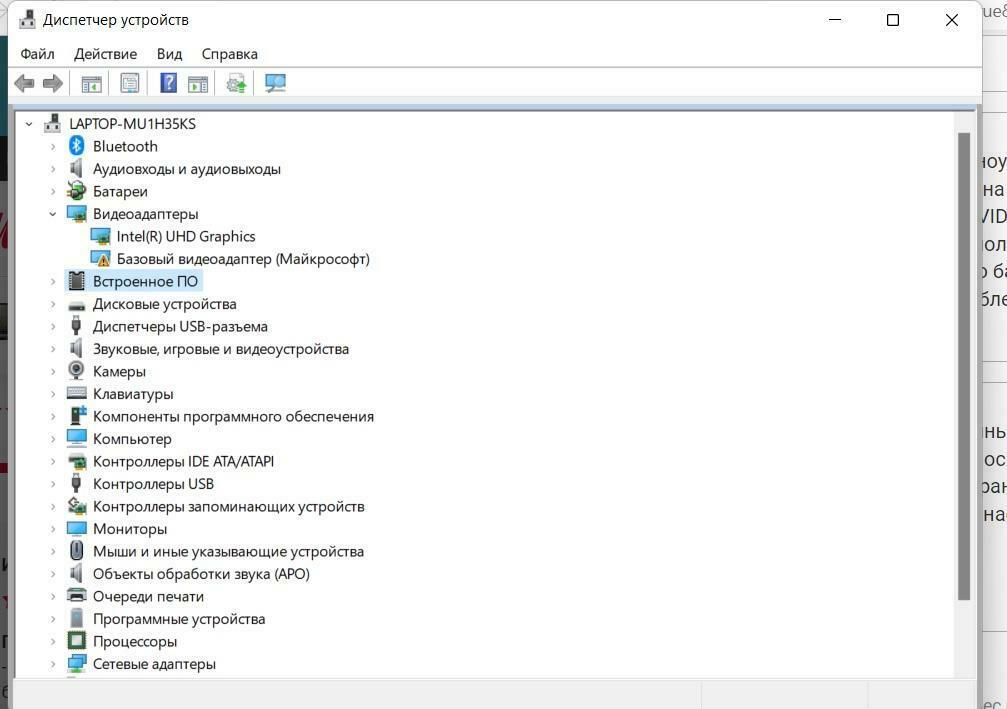
Task: Open the Справка menu
Action: [x=229, y=54]
